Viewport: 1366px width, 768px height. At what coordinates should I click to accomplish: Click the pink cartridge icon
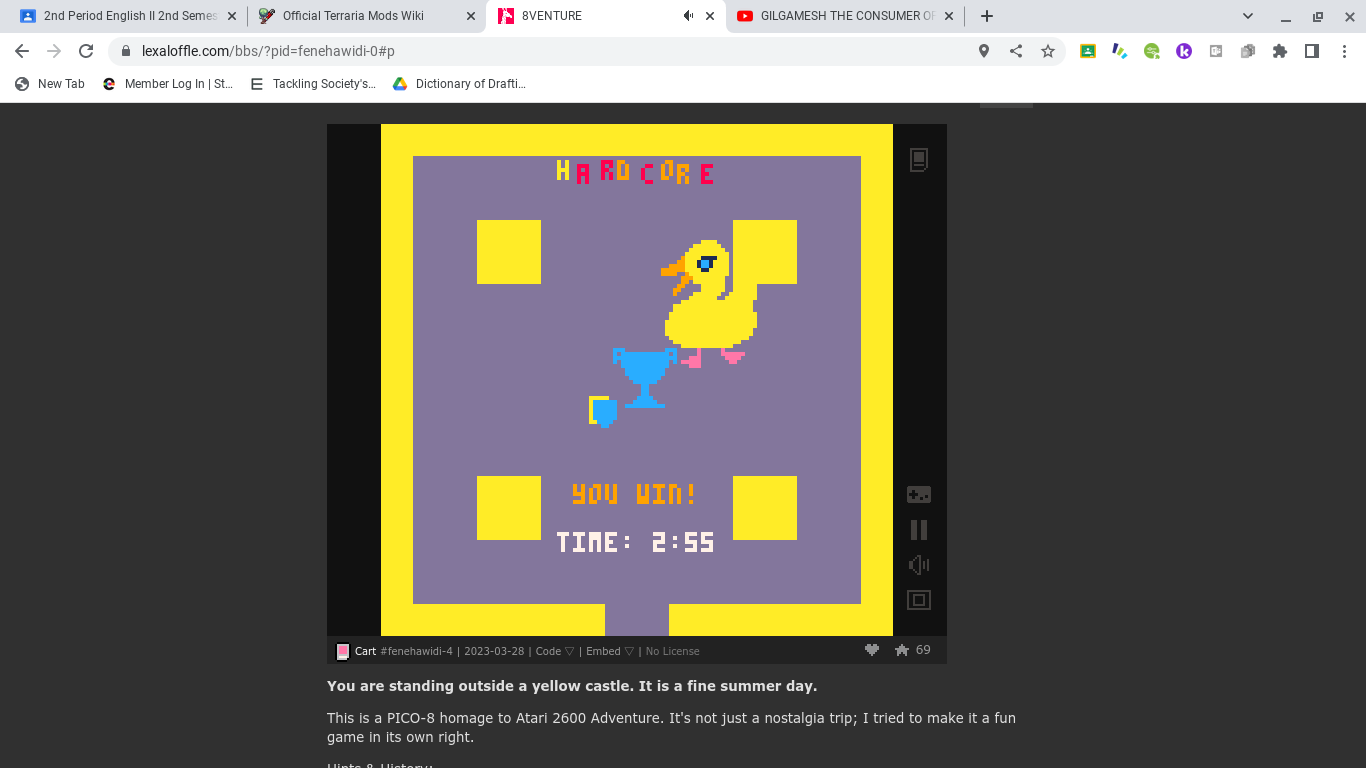point(342,651)
